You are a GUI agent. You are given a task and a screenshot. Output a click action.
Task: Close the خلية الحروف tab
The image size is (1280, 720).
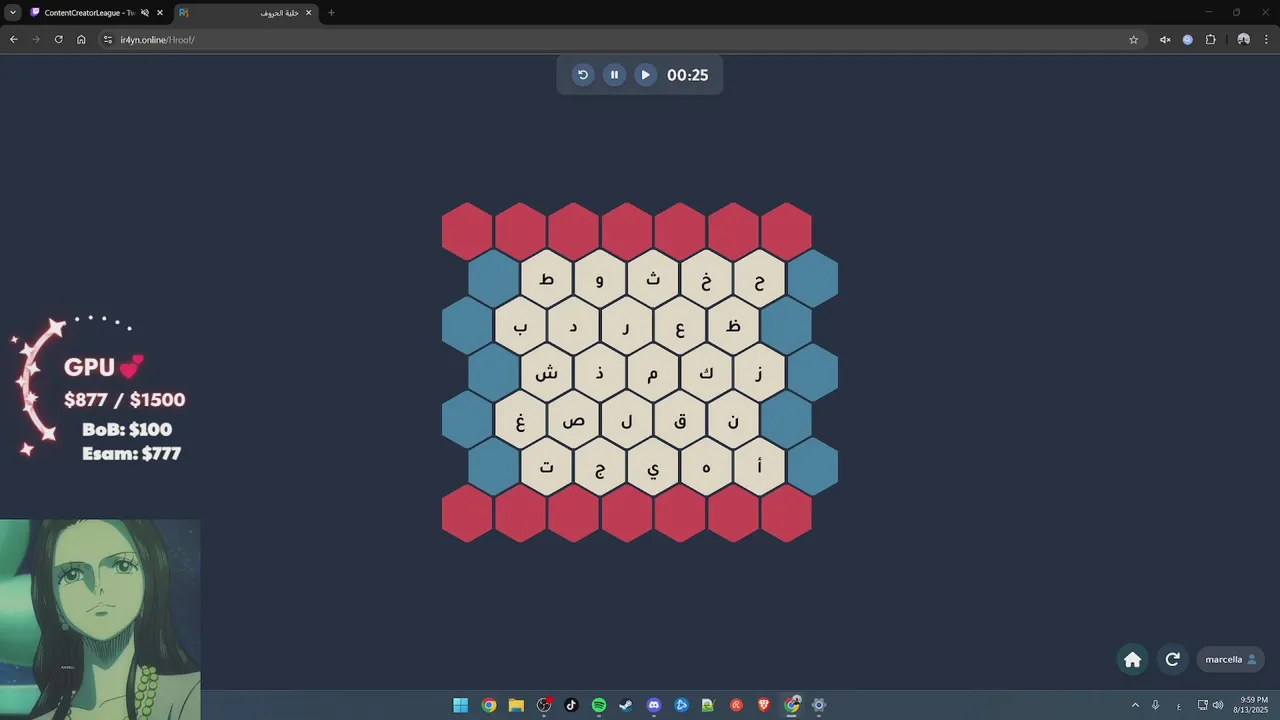click(308, 13)
